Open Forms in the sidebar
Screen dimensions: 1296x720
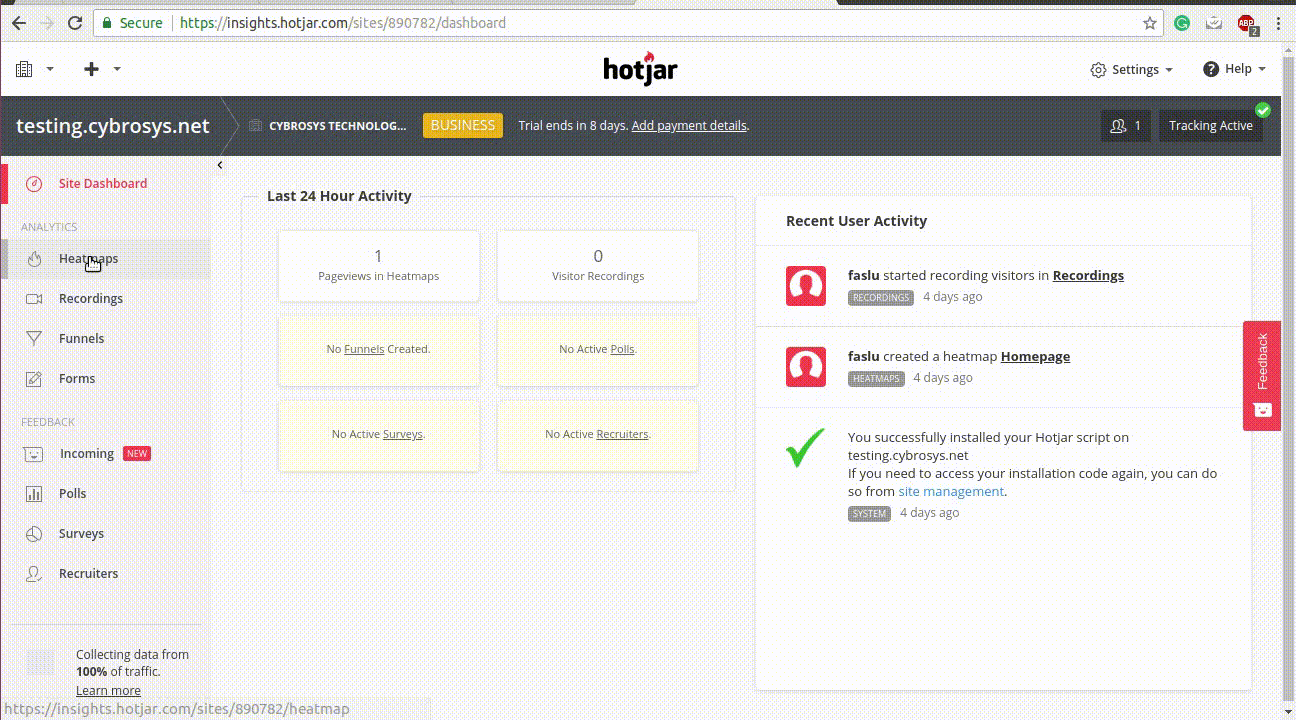tap(77, 379)
